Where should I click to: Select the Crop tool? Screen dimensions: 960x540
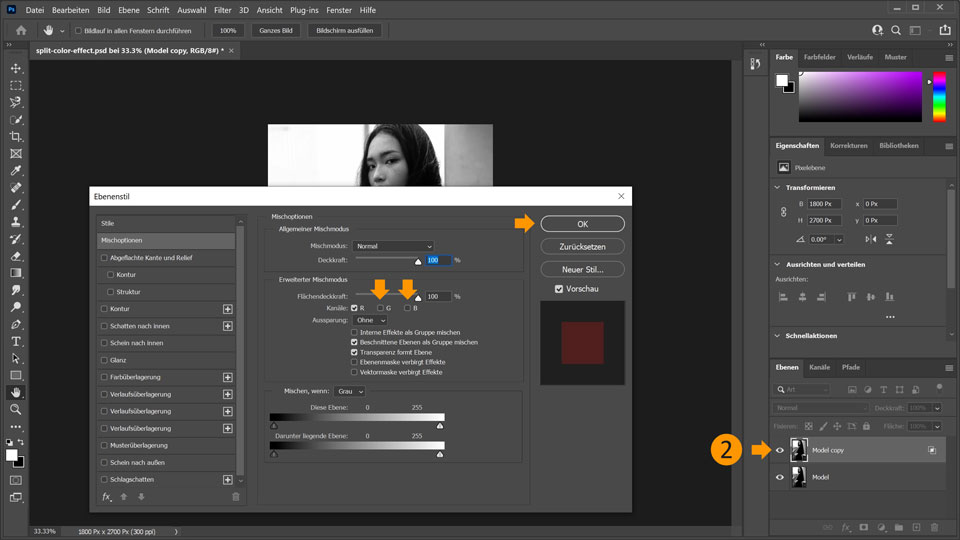coord(16,137)
